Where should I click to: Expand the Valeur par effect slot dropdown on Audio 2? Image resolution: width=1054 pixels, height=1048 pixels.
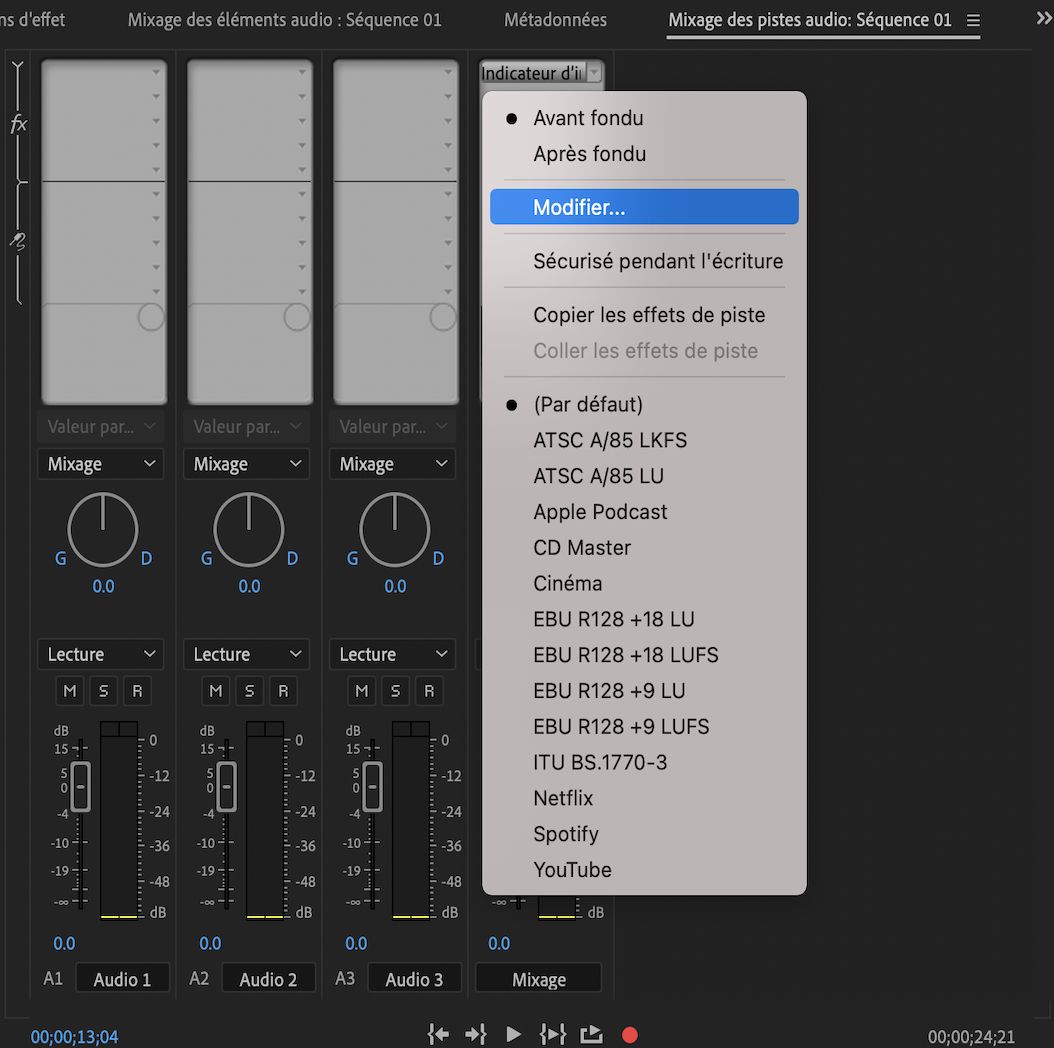coord(246,426)
